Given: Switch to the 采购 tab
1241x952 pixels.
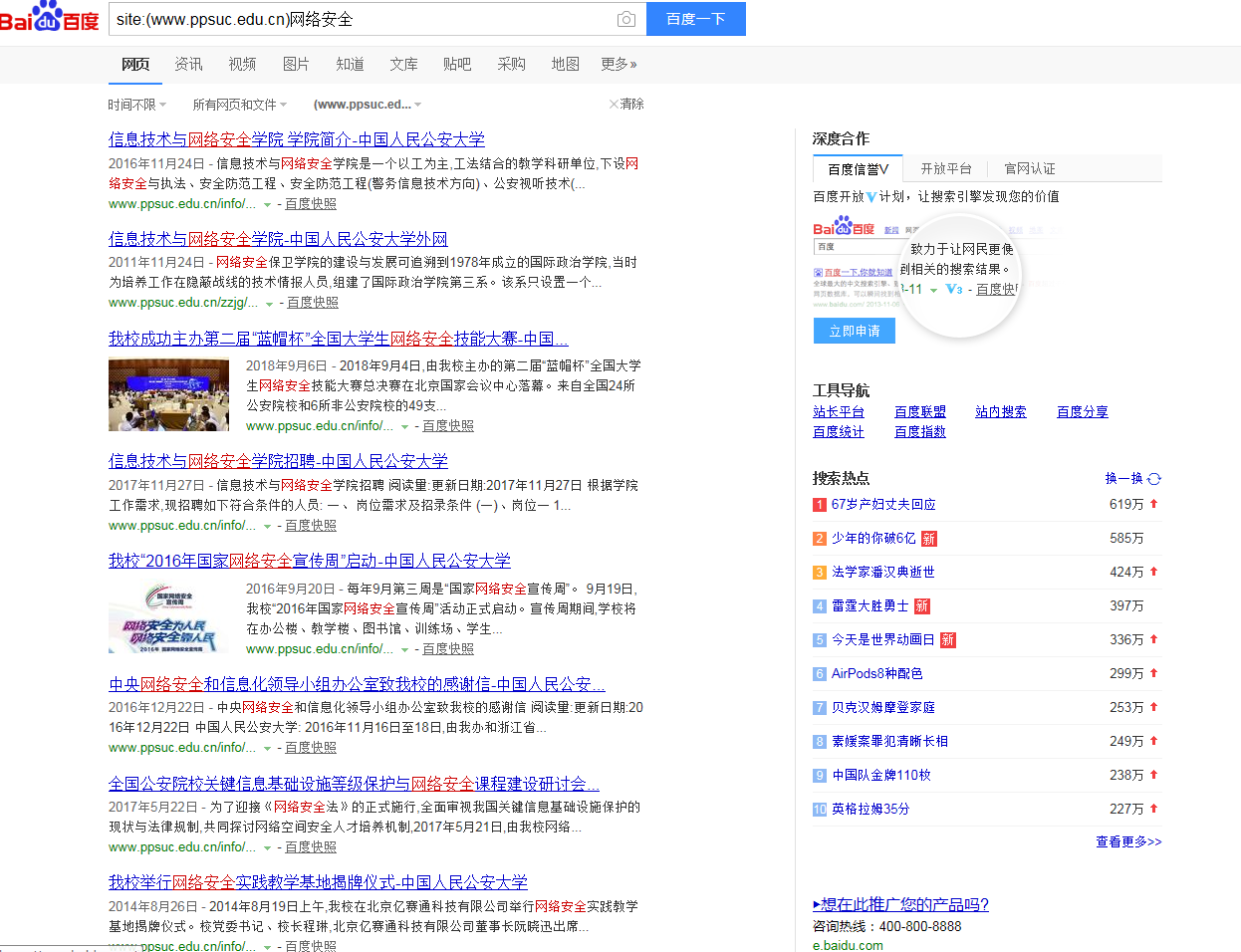Looking at the screenshot, I should (x=511, y=64).
